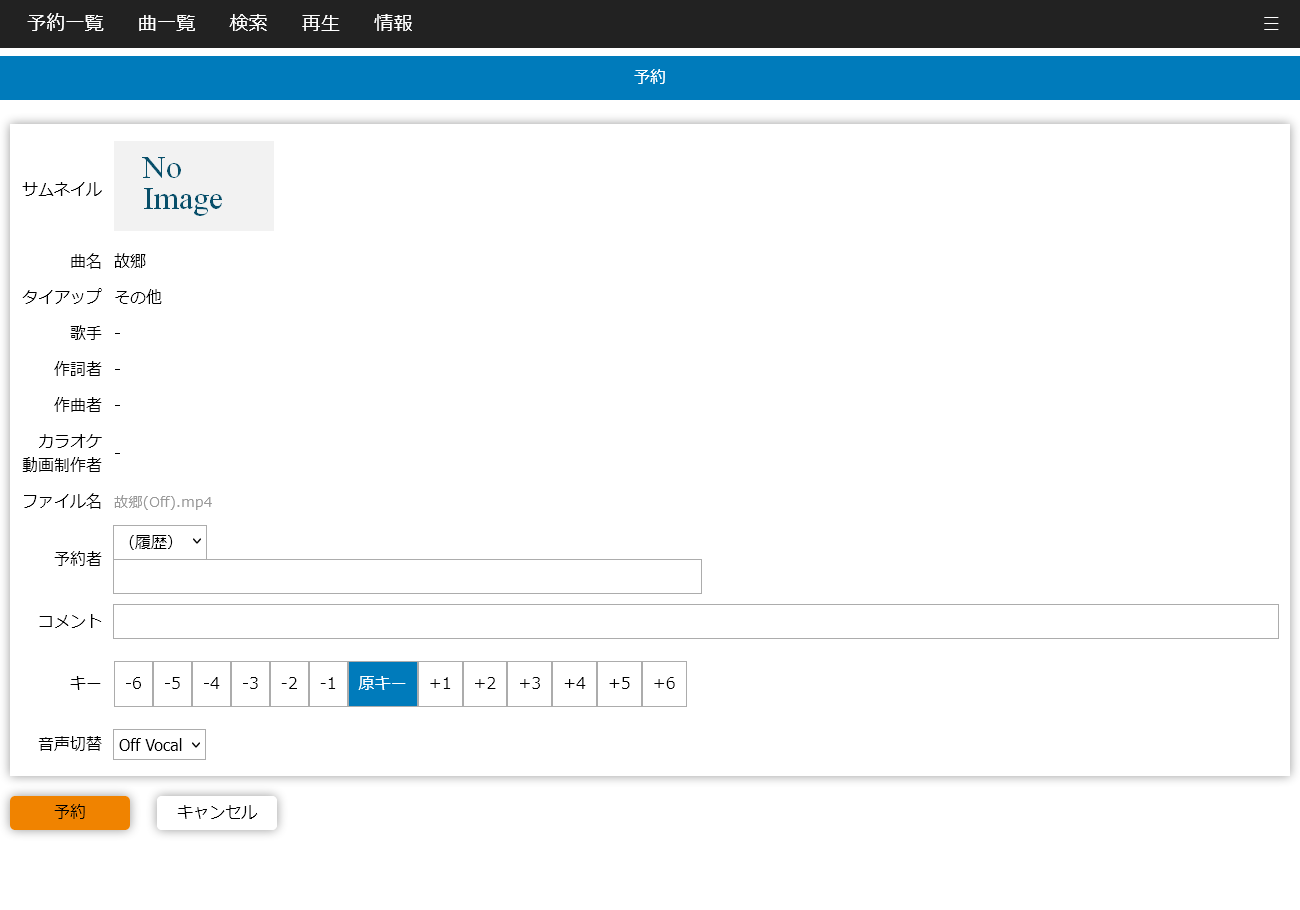Open the hamburger menu icon
Viewport: 1300px width, 910px height.
point(1271,24)
